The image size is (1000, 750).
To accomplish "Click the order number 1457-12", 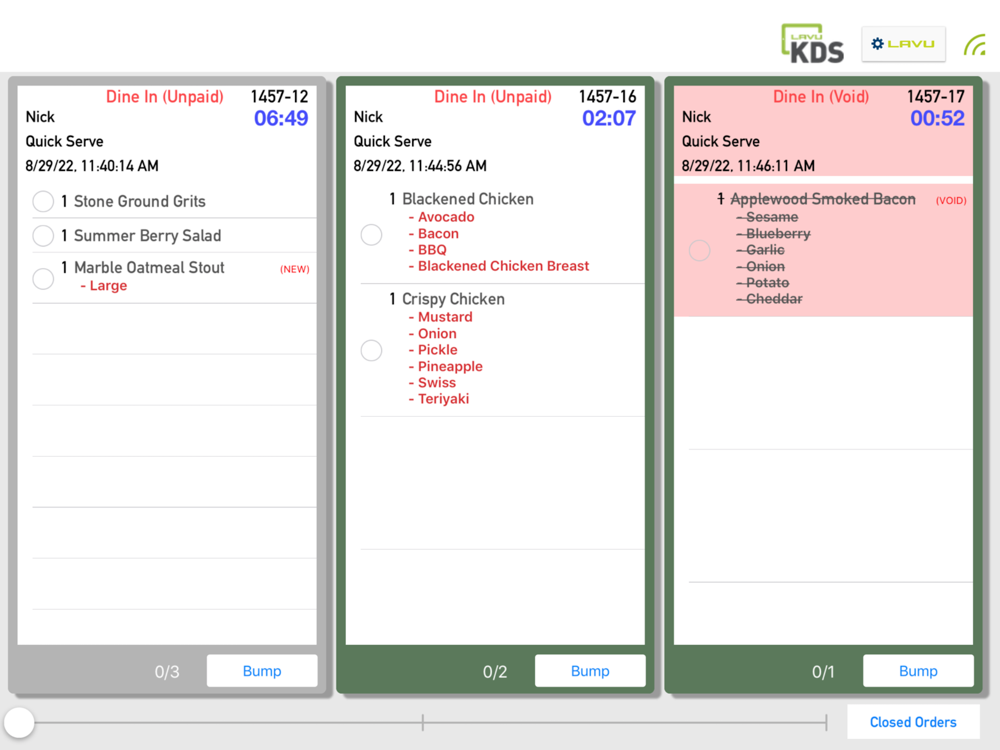I will pyautogui.click(x=279, y=96).
